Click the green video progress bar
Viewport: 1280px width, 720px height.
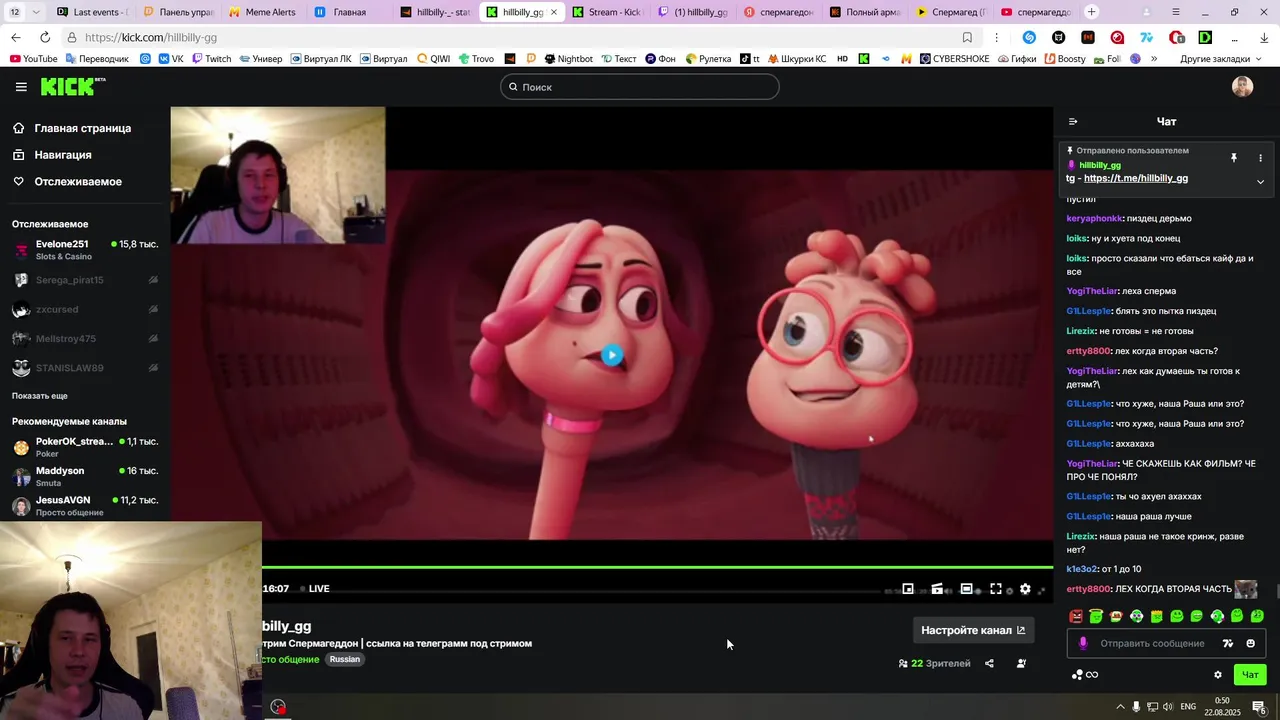tap(657, 568)
